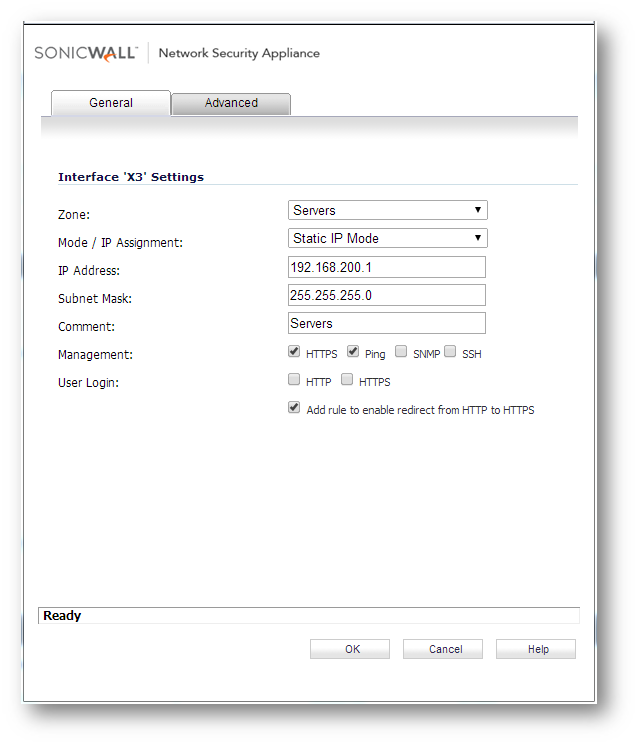
Task: Enable HTTP for User Login
Action: coord(294,380)
